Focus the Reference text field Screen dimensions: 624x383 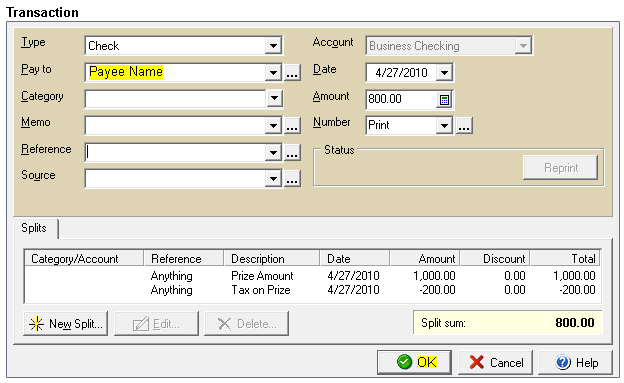pos(175,152)
